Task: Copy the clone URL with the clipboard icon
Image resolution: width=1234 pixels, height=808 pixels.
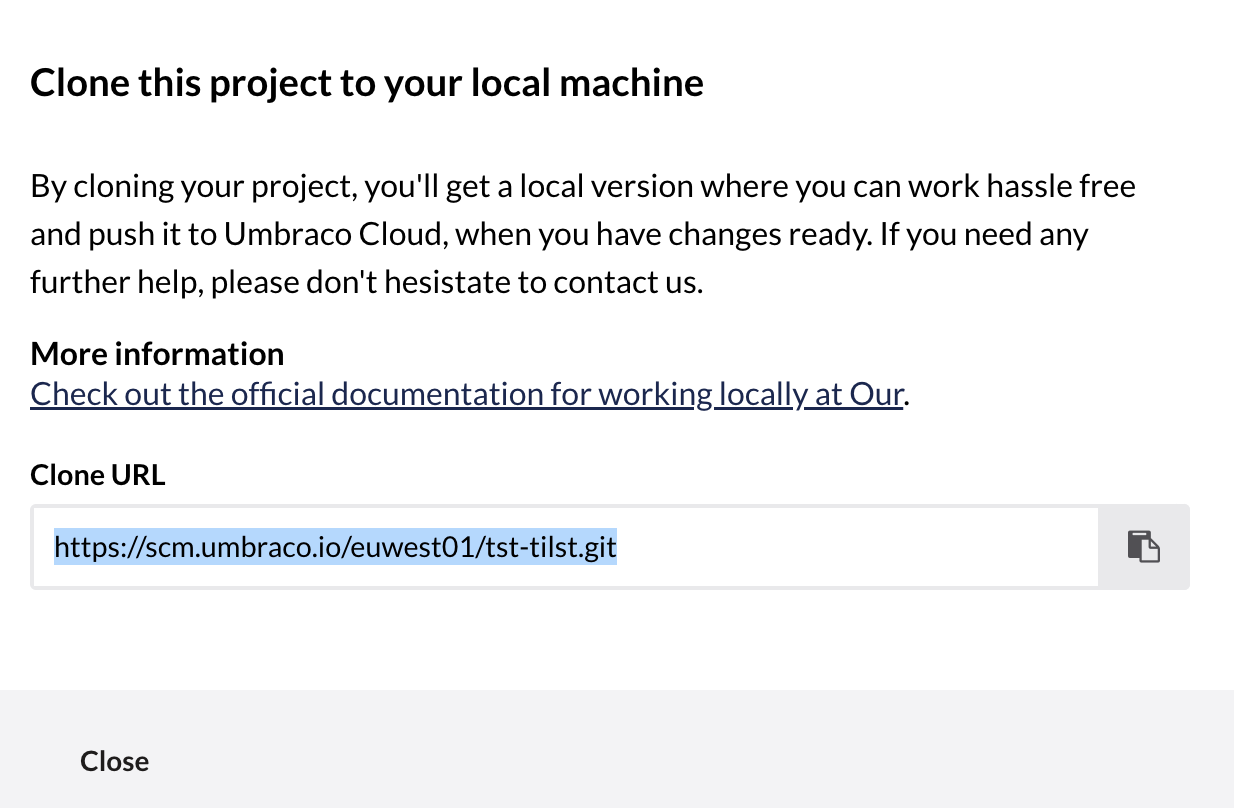Action: click(1144, 547)
